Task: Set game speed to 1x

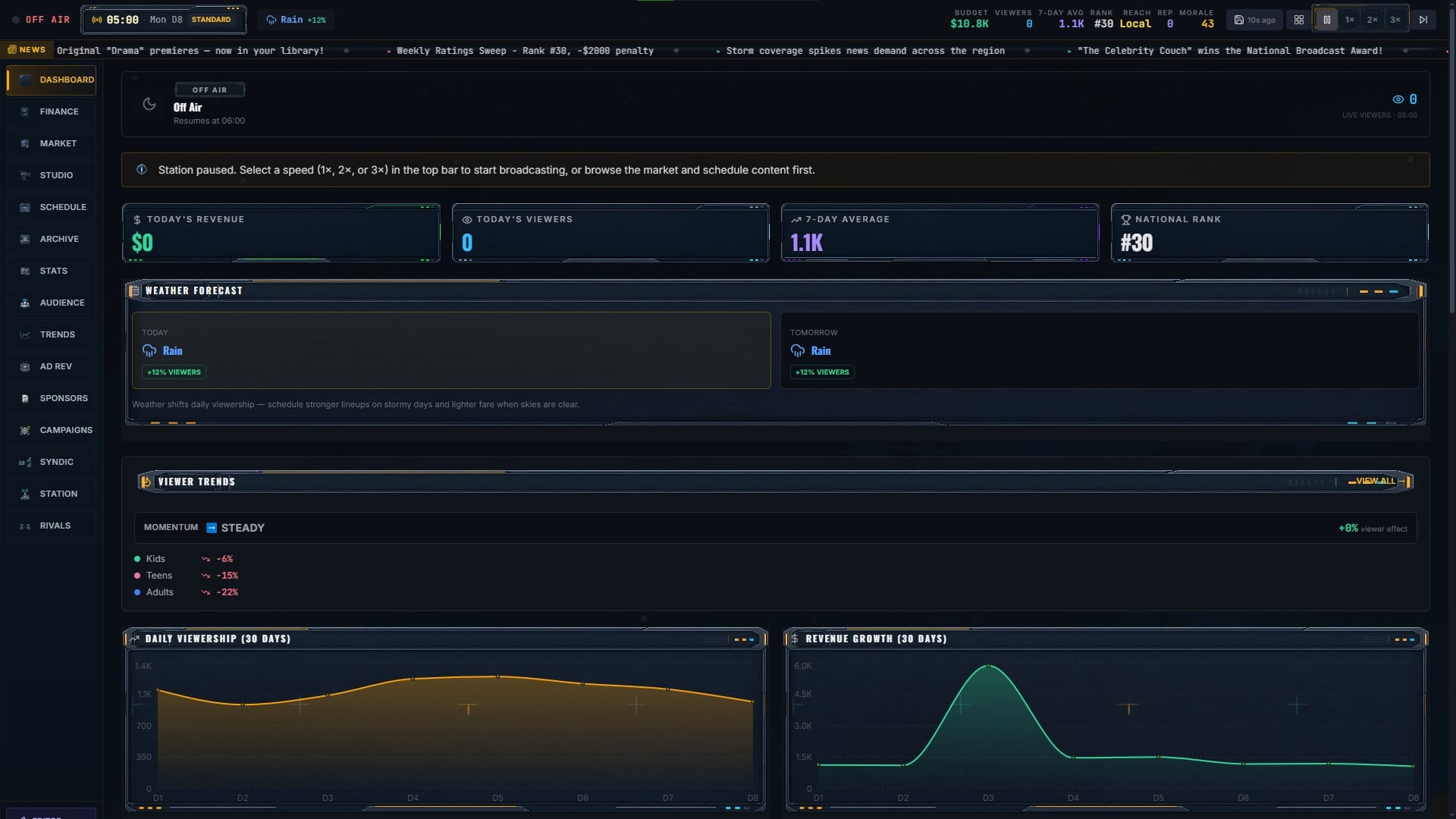Action: pos(1349,20)
